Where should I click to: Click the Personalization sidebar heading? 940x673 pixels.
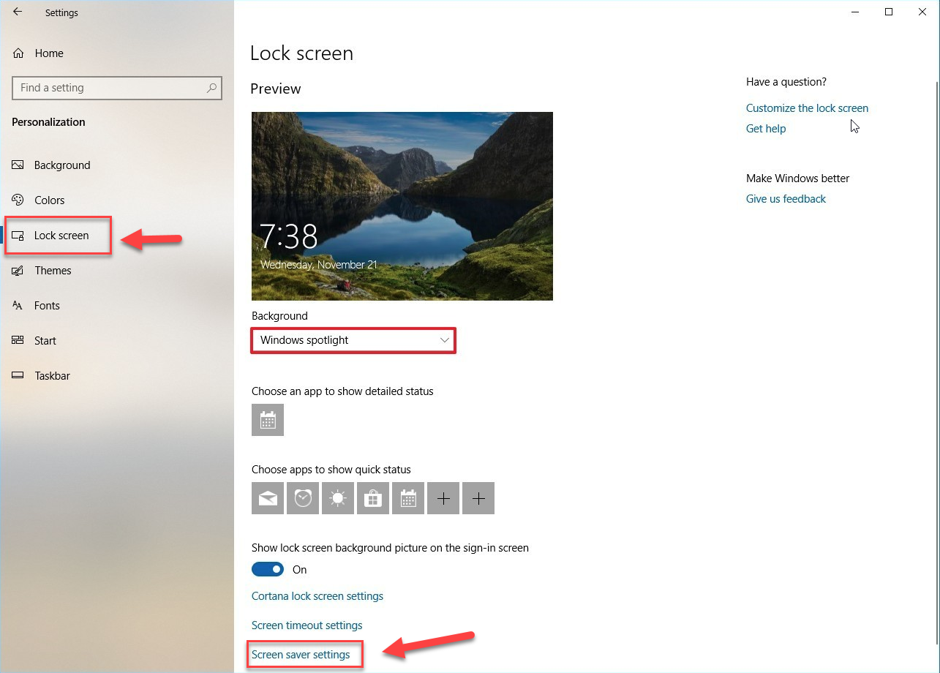click(x=49, y=122)
